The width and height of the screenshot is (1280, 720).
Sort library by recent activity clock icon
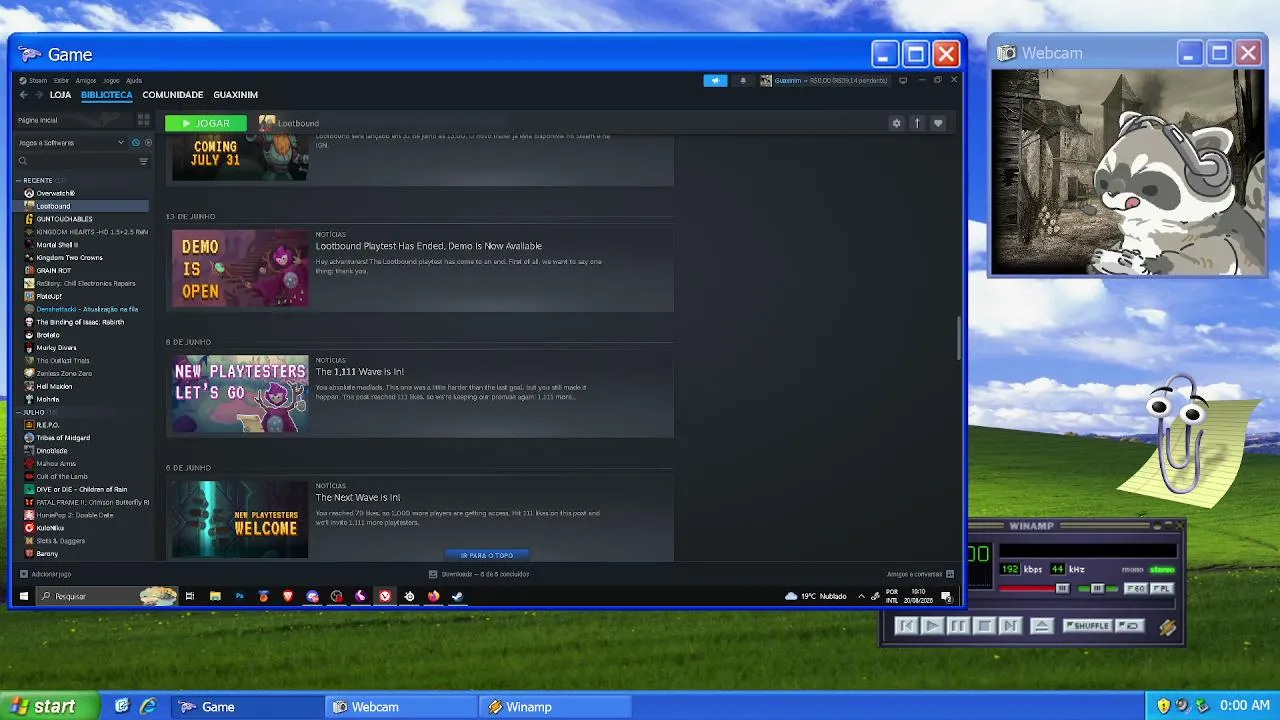click(x=136, y=143)
